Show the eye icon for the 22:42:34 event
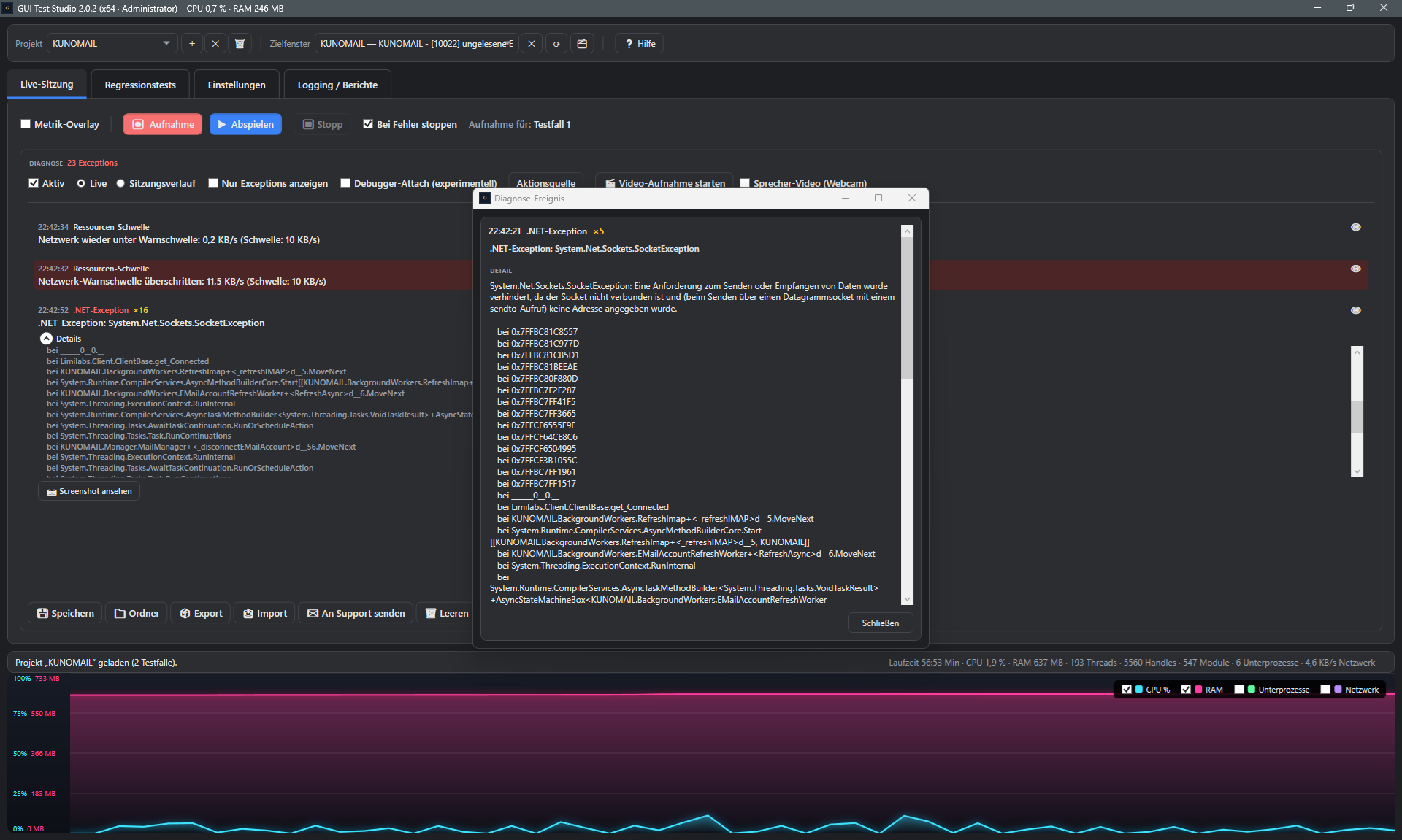Image resolution: width=1402 pixels, height=840 pixels. (x=1356, y=227)
